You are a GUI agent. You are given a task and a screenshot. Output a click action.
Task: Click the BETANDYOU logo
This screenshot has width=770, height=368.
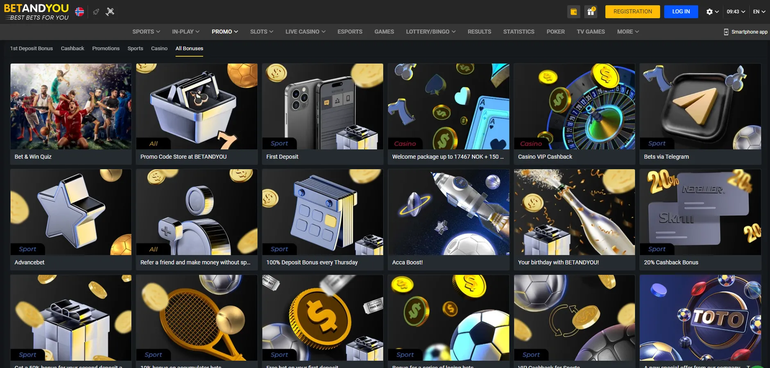click(36, 12)
